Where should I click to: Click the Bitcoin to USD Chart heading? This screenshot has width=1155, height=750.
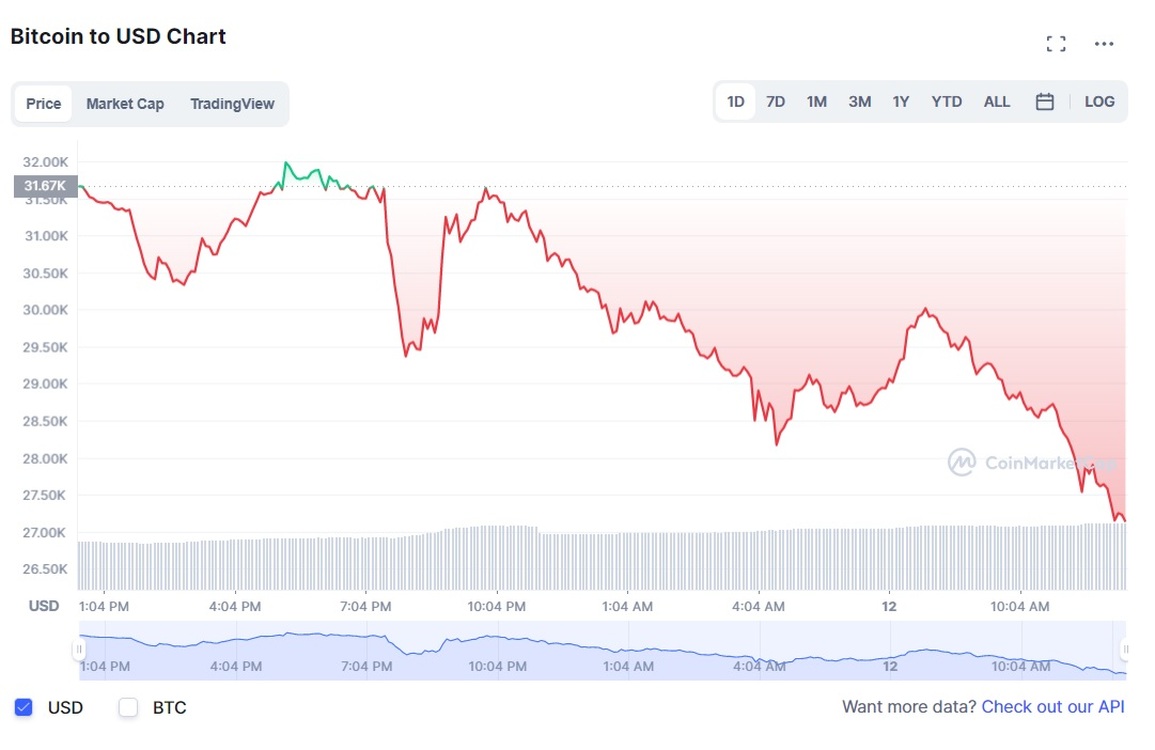coord(118,36)
